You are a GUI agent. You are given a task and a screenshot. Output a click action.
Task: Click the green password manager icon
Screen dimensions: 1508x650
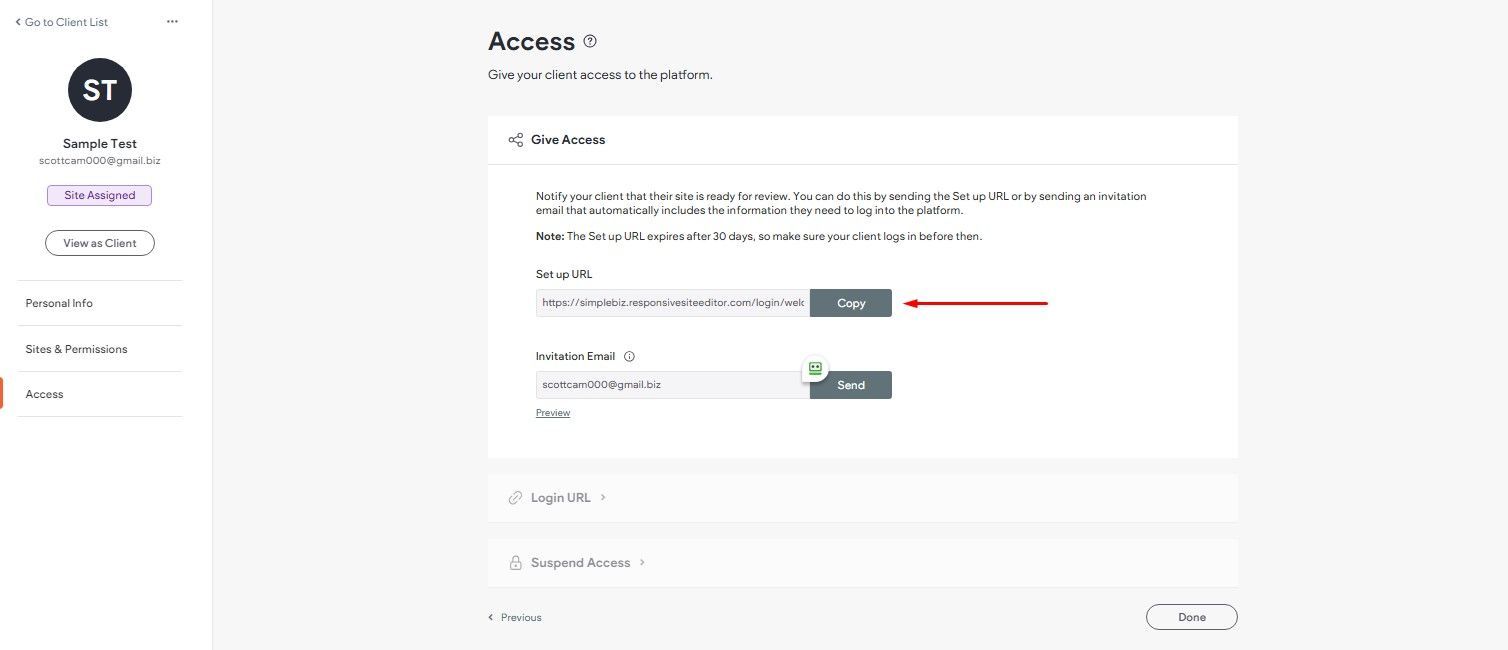click(815, 368)
